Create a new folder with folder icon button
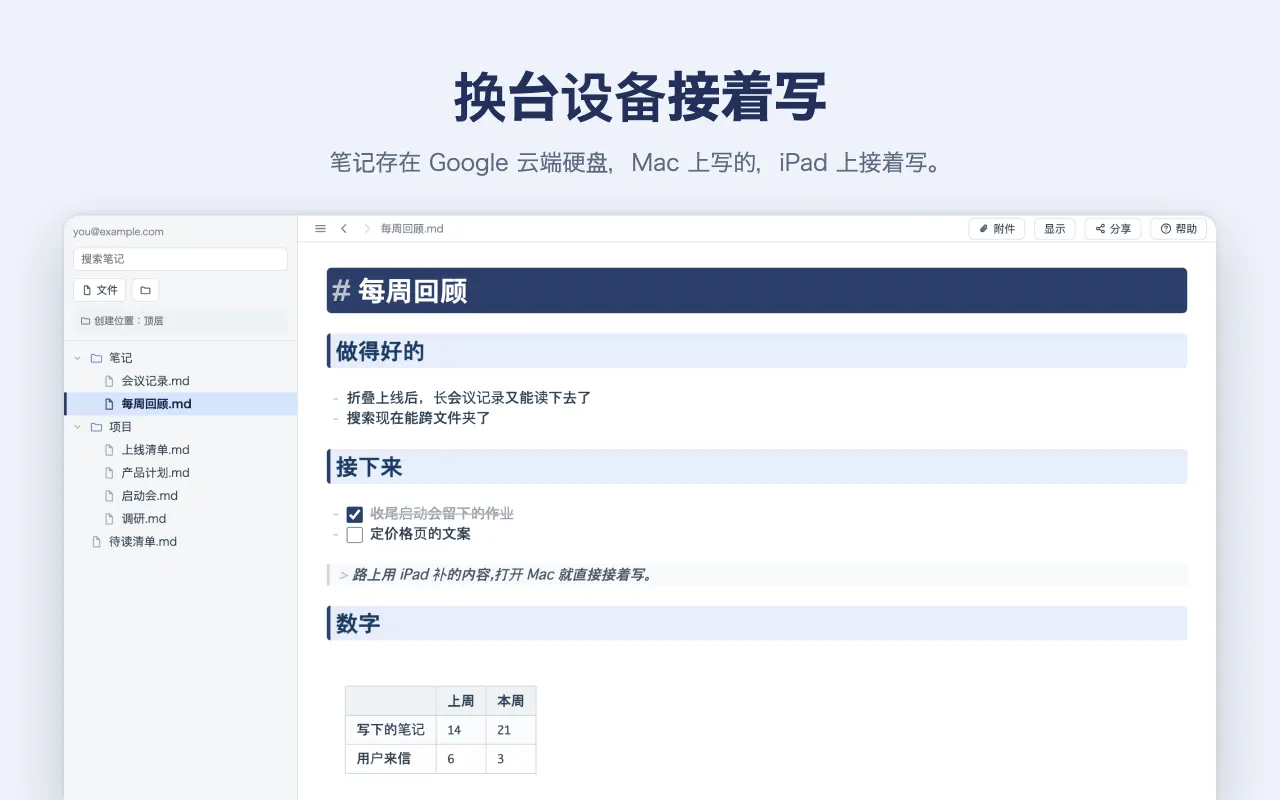 pos(145,290)
